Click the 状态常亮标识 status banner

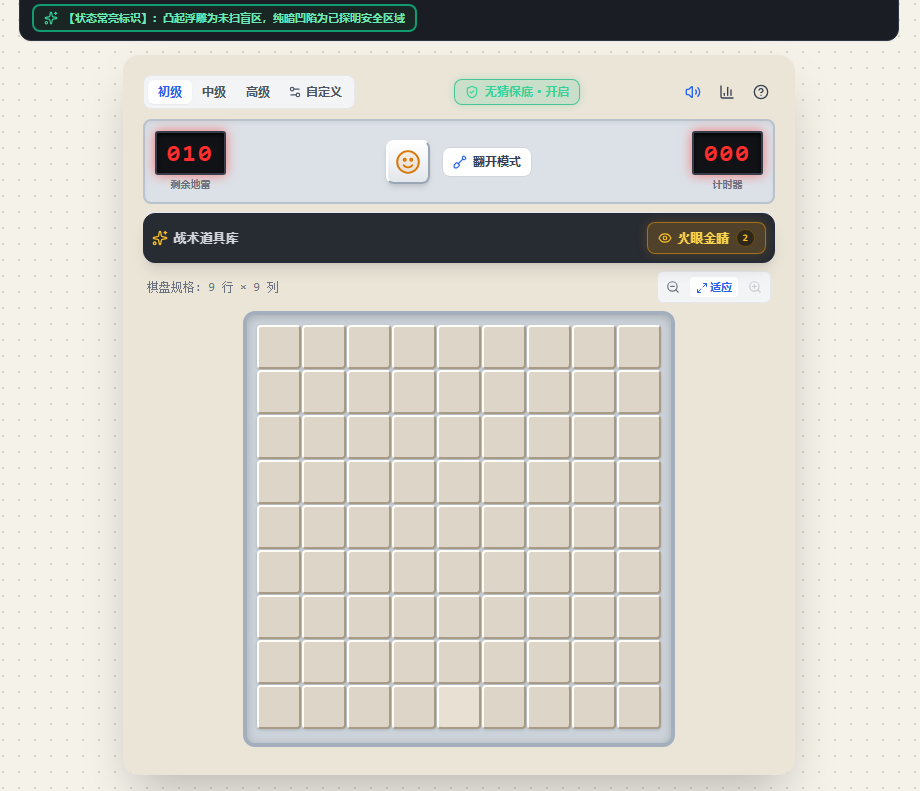click(224, 18)
